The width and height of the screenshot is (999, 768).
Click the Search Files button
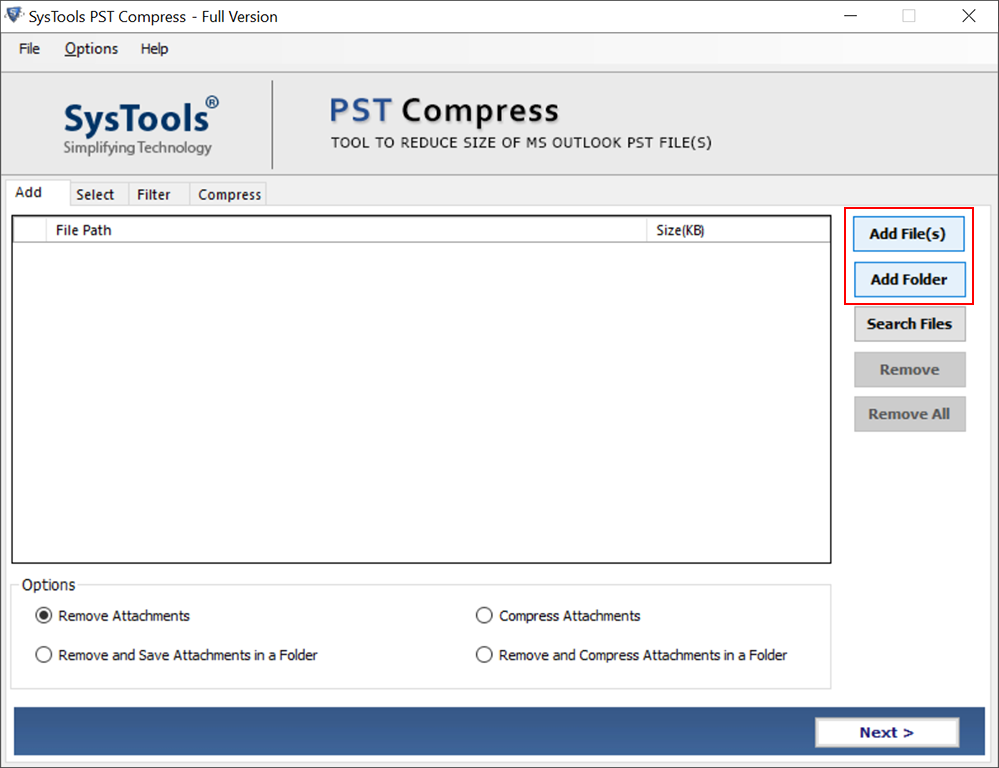(x=909, y=324)
